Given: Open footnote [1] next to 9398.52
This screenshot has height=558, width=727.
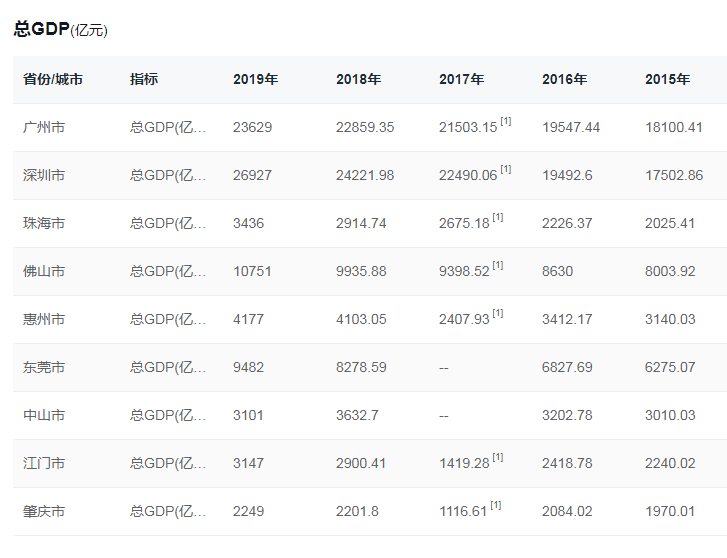Looking at the screenshot, I should click(498, 266).
